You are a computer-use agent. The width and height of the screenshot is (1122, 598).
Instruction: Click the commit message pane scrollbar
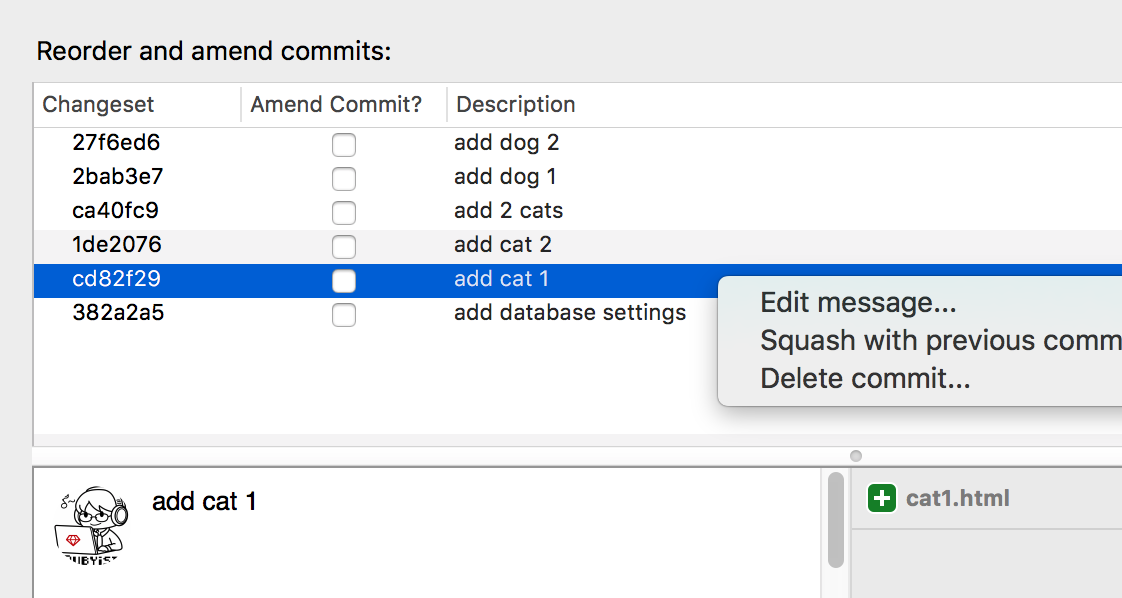tap(836, 520)
